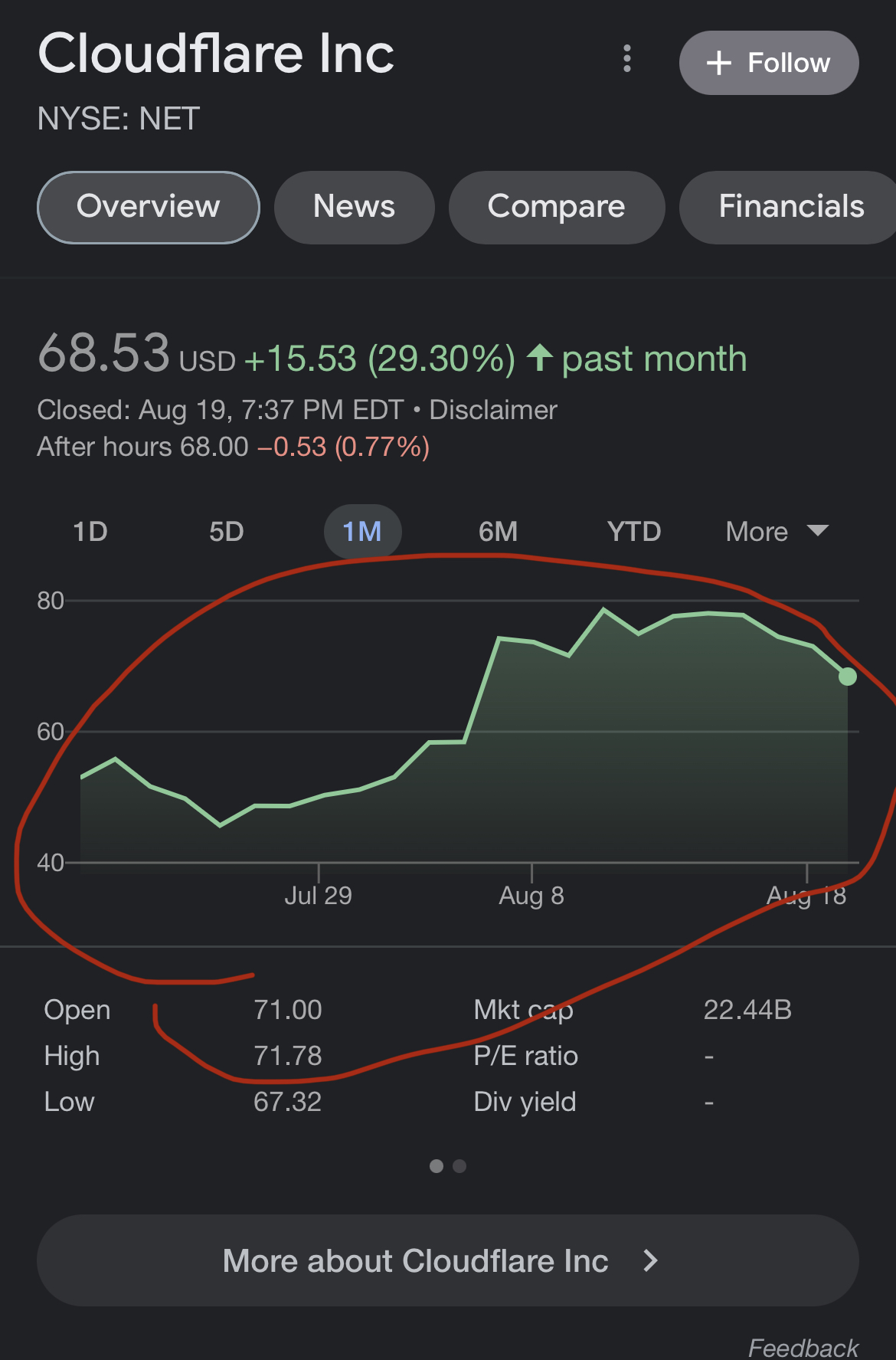
Task: Click the Cloudflare Inc title
Action: 216,54
